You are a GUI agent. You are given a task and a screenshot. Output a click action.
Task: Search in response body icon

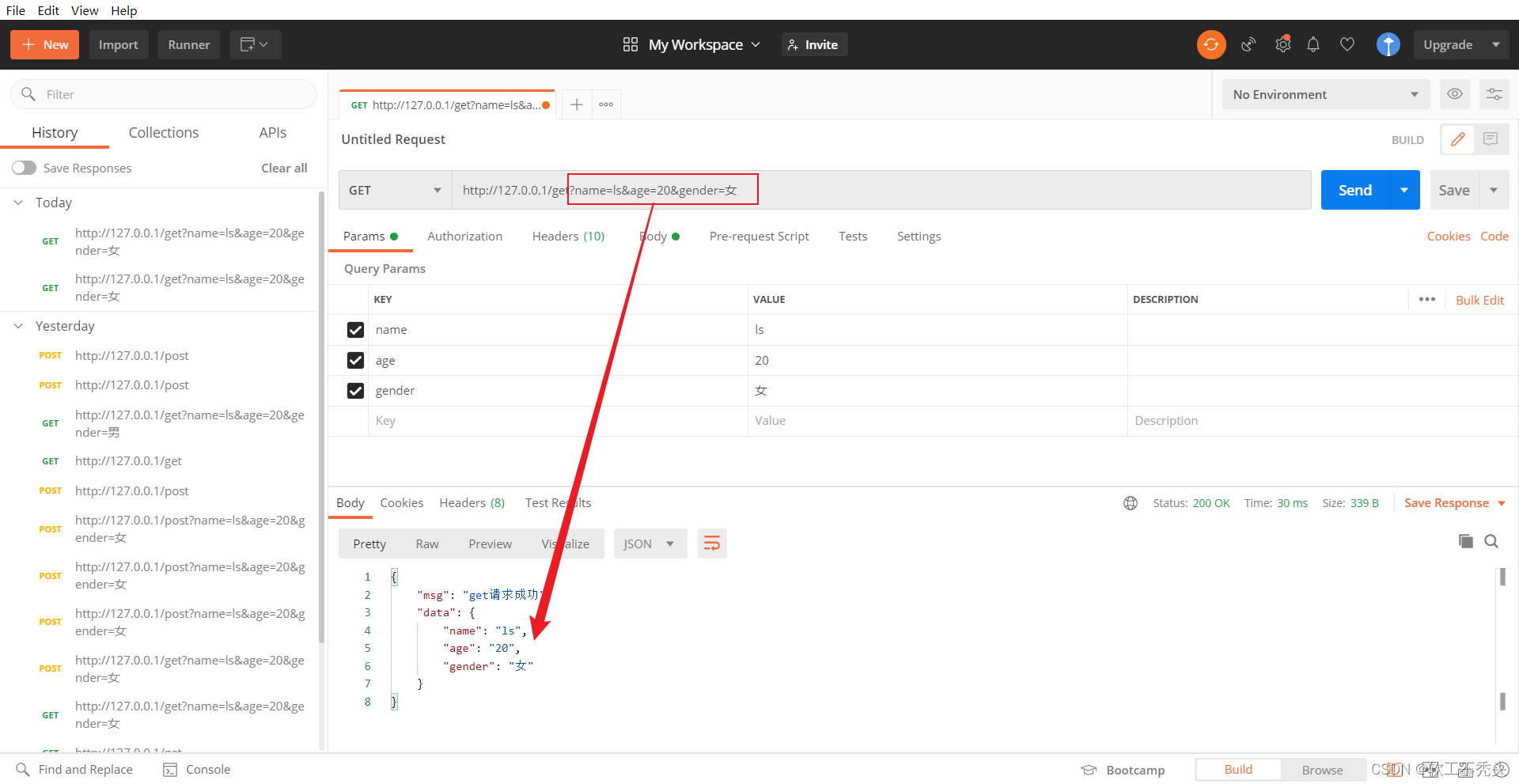tap(1491, 541)
